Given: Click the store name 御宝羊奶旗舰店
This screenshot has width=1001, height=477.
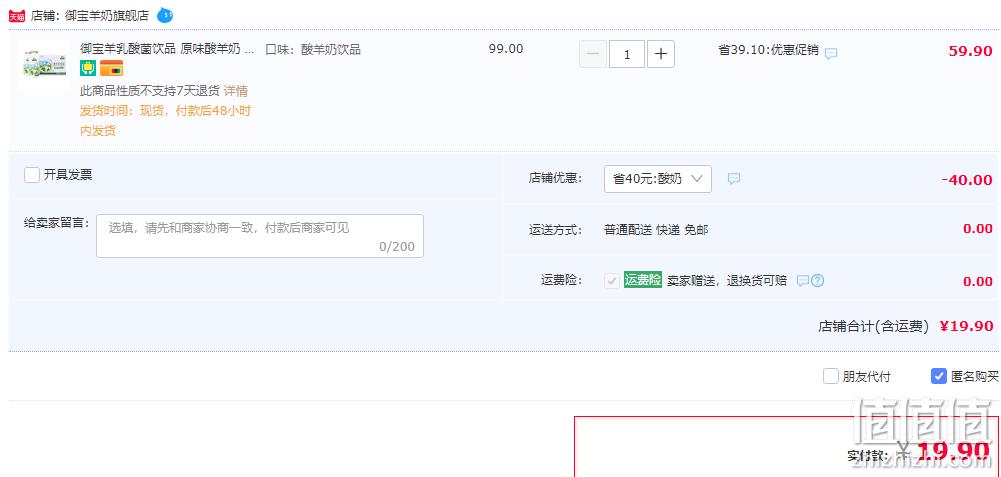Looking at the screenshot, I should (107, 15).
